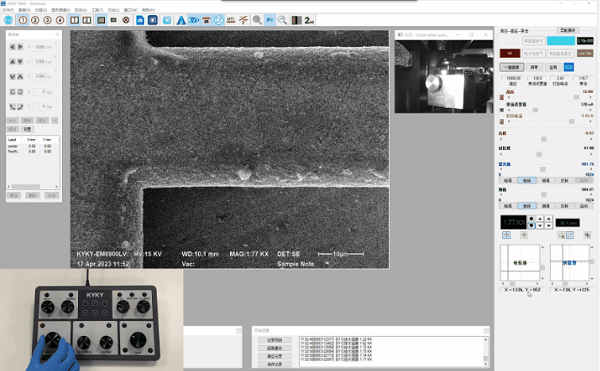Click the blue save-image toolbar icon
This screenshot has width=600, height=371.
click(x=140, y=20)
